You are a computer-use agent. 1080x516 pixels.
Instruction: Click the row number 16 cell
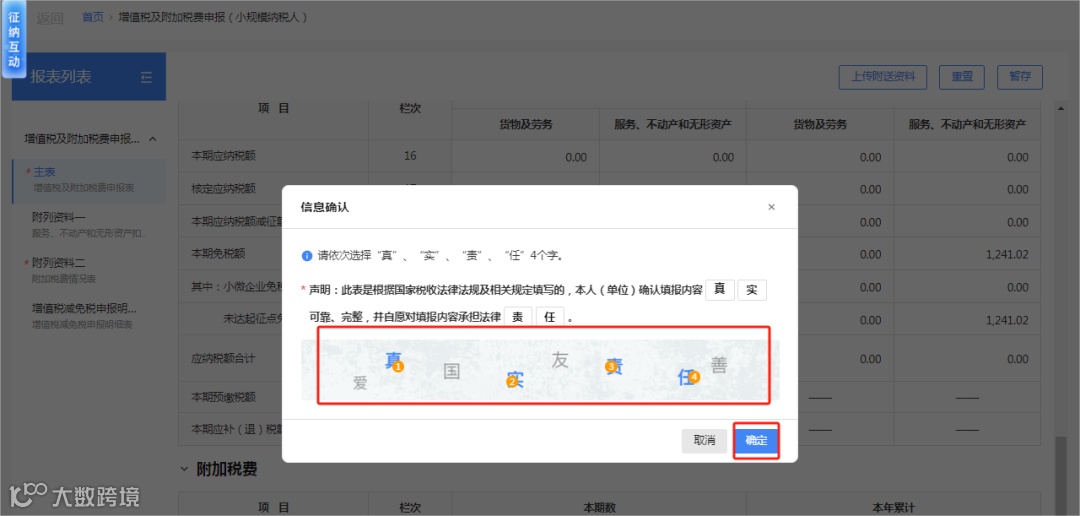click(411, 156)
